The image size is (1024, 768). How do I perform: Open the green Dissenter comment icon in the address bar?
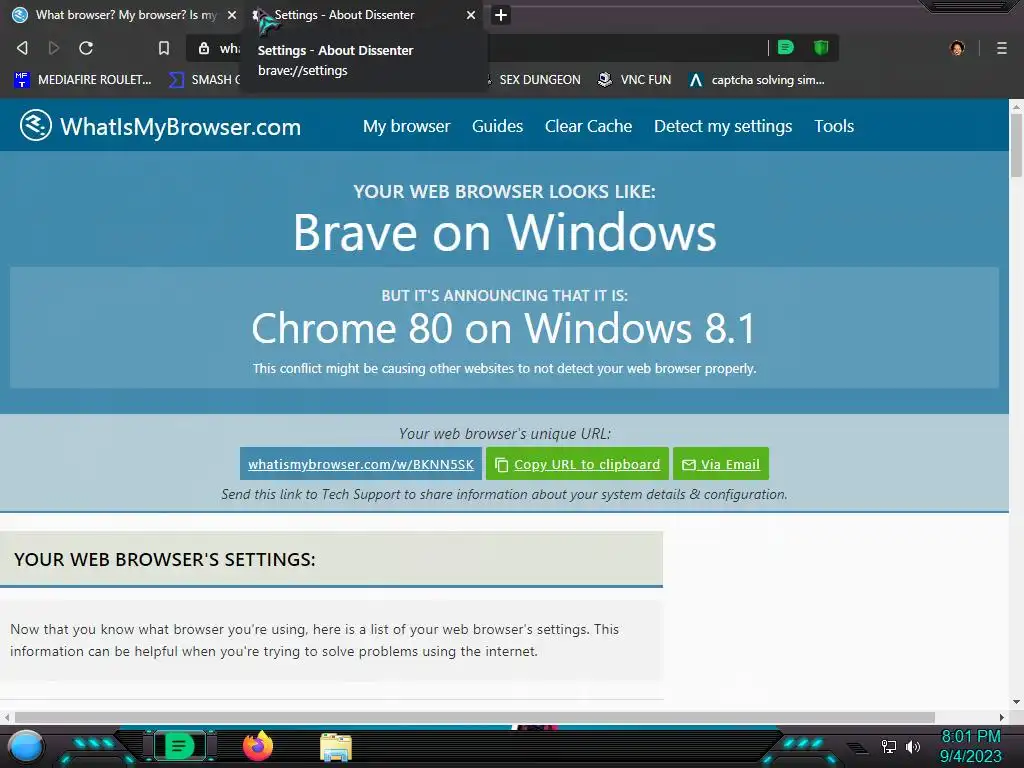point(786,47)
